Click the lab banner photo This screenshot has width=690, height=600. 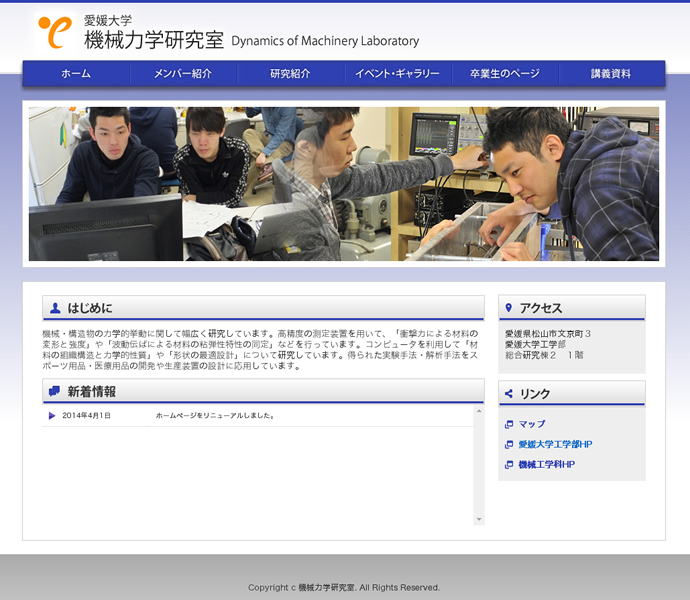(x=344, y=184)
